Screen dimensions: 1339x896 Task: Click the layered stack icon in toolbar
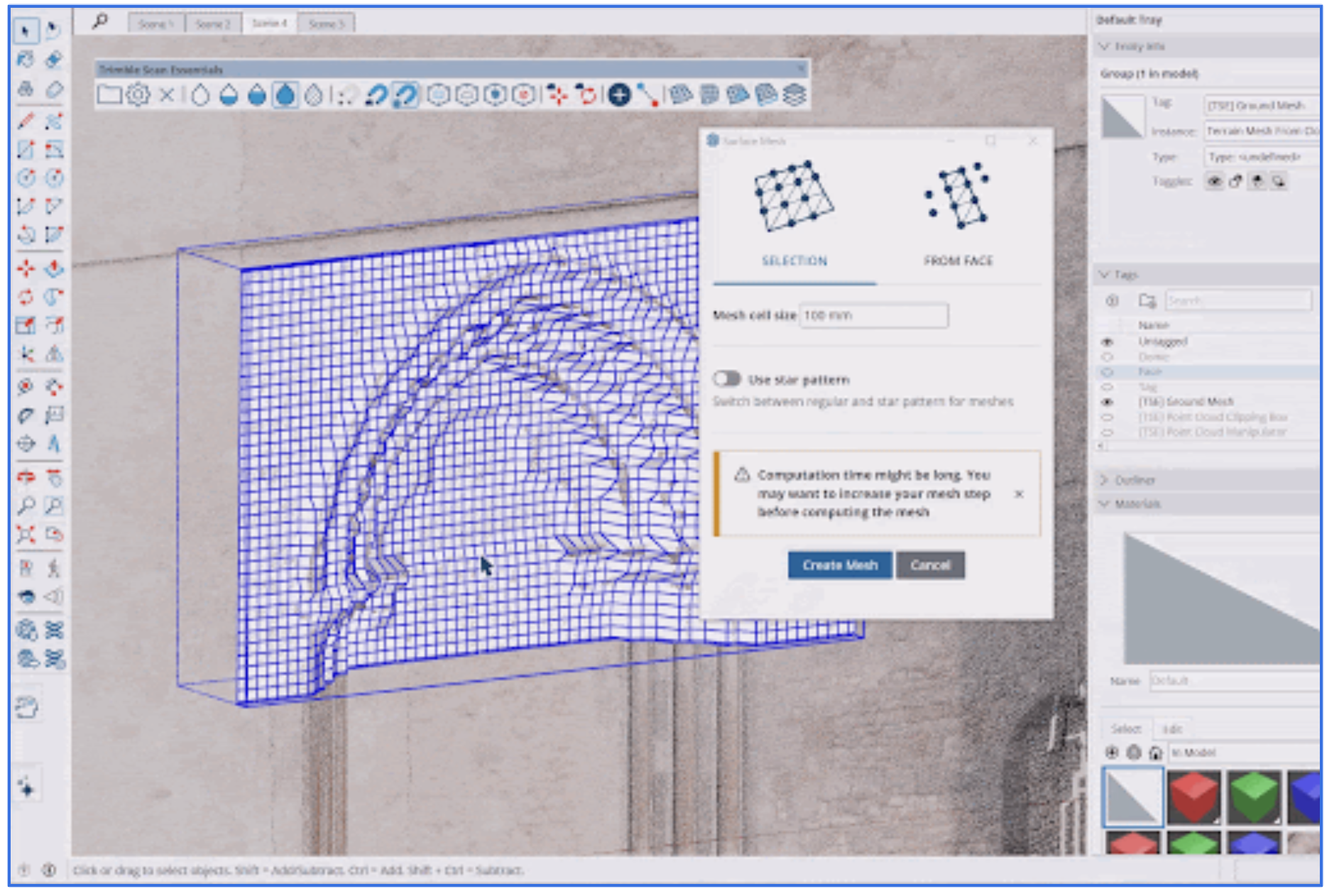click(794, 94)
